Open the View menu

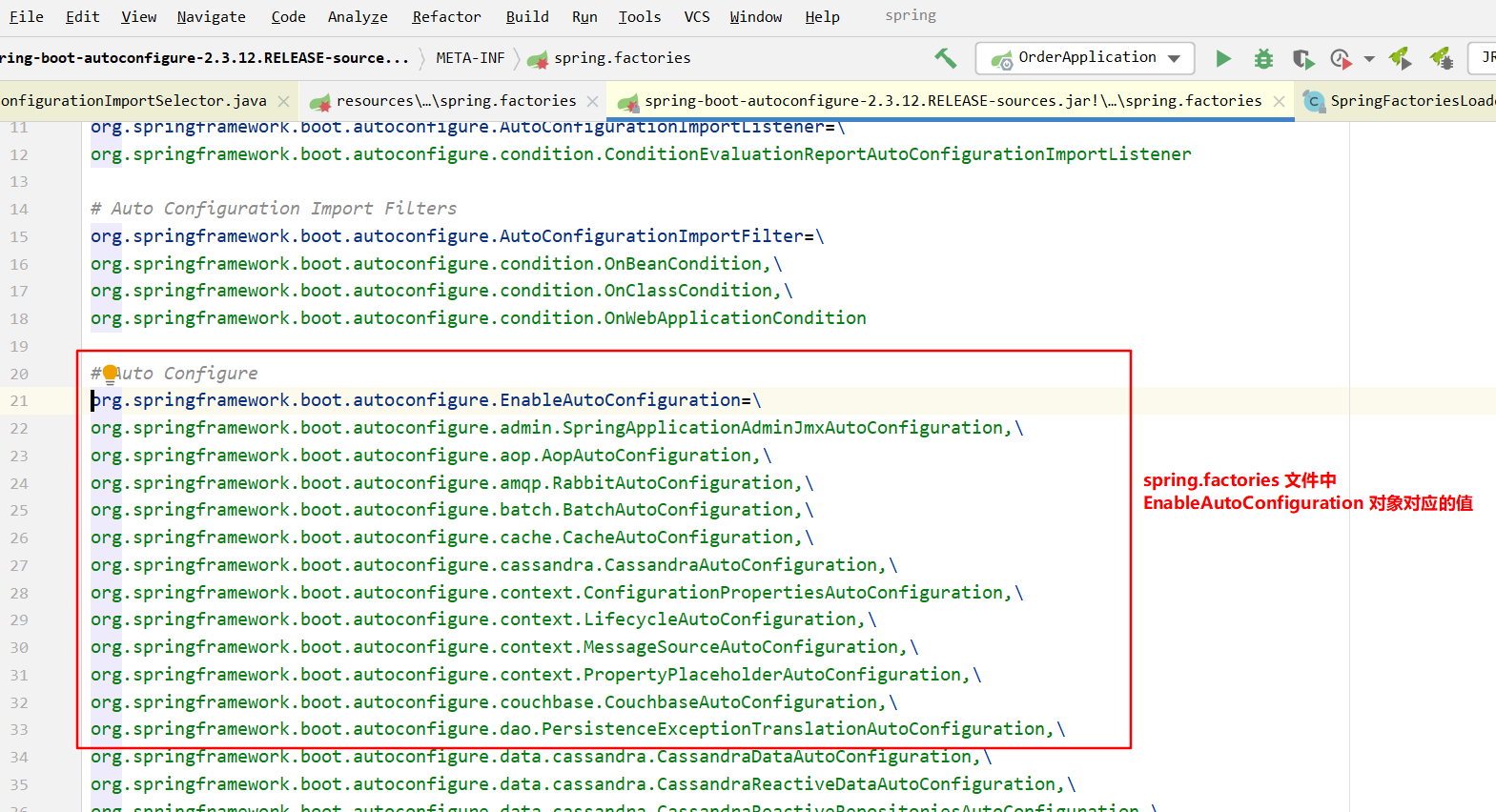coord(138,16)
